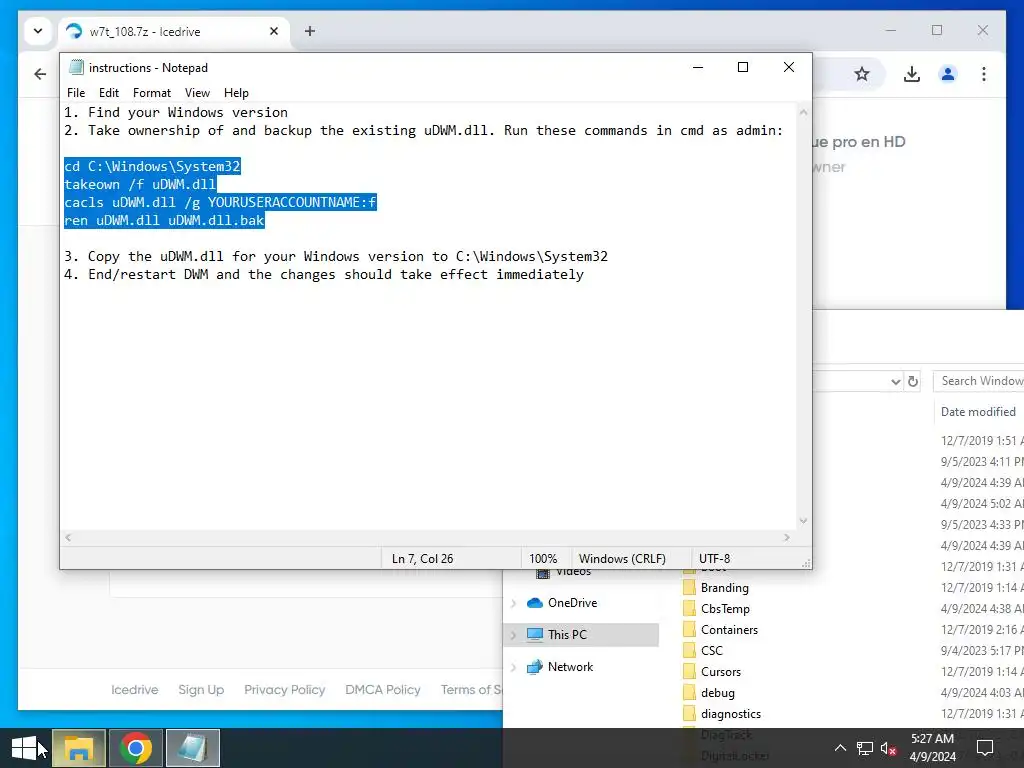Expand OneDrive in Explorer navigation pane
Viewport: 1024px width, 768px height.
(514, 603)
